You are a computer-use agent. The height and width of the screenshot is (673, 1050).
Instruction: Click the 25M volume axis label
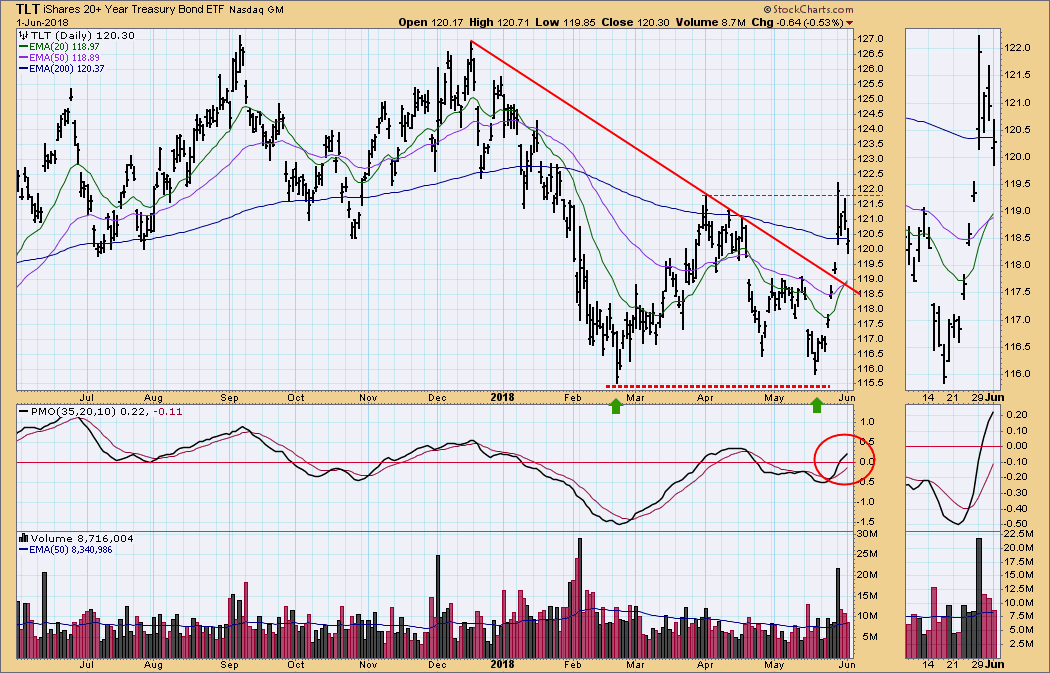pyautogui.click(x=868, y=554)
